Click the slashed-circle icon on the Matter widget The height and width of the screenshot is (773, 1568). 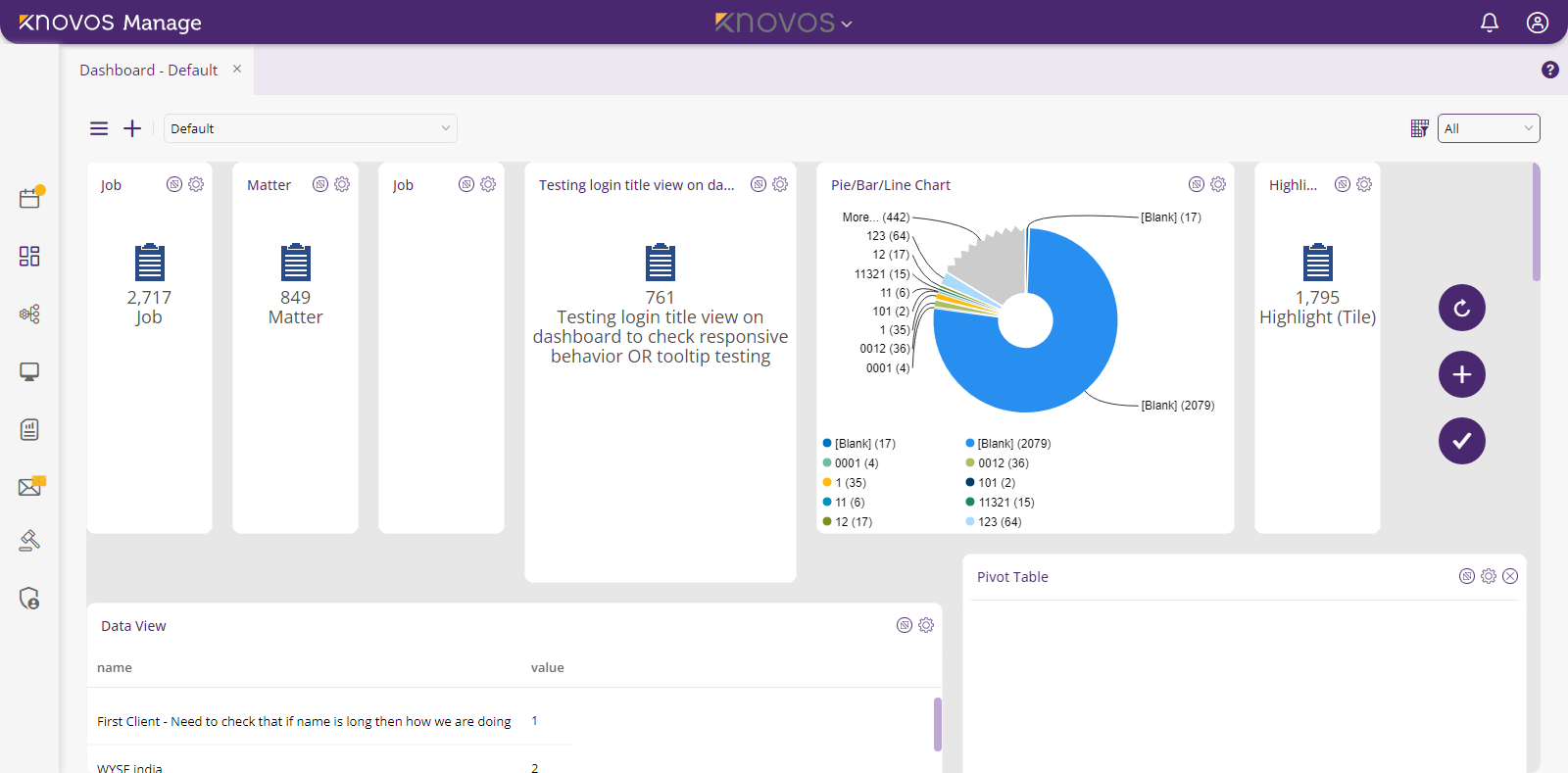[320, 184]
